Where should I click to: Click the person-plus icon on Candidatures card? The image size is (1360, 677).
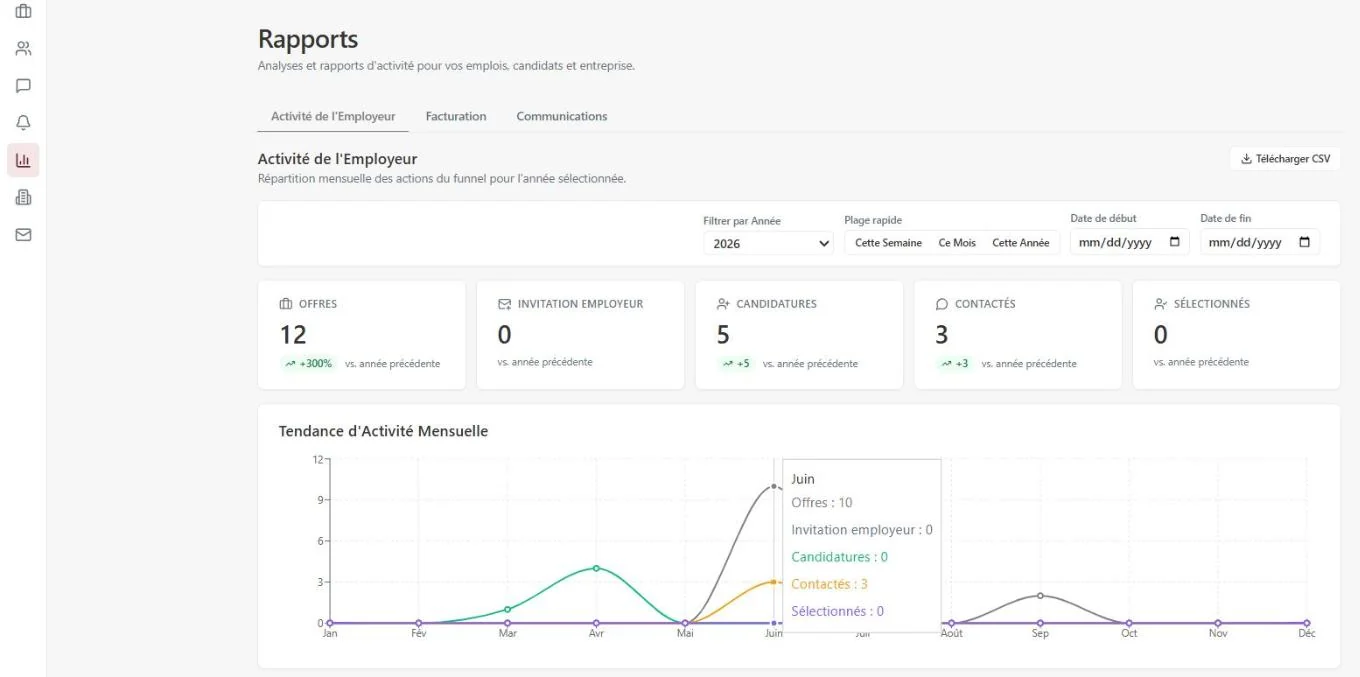pyautogui.click(x=723, y=304)
